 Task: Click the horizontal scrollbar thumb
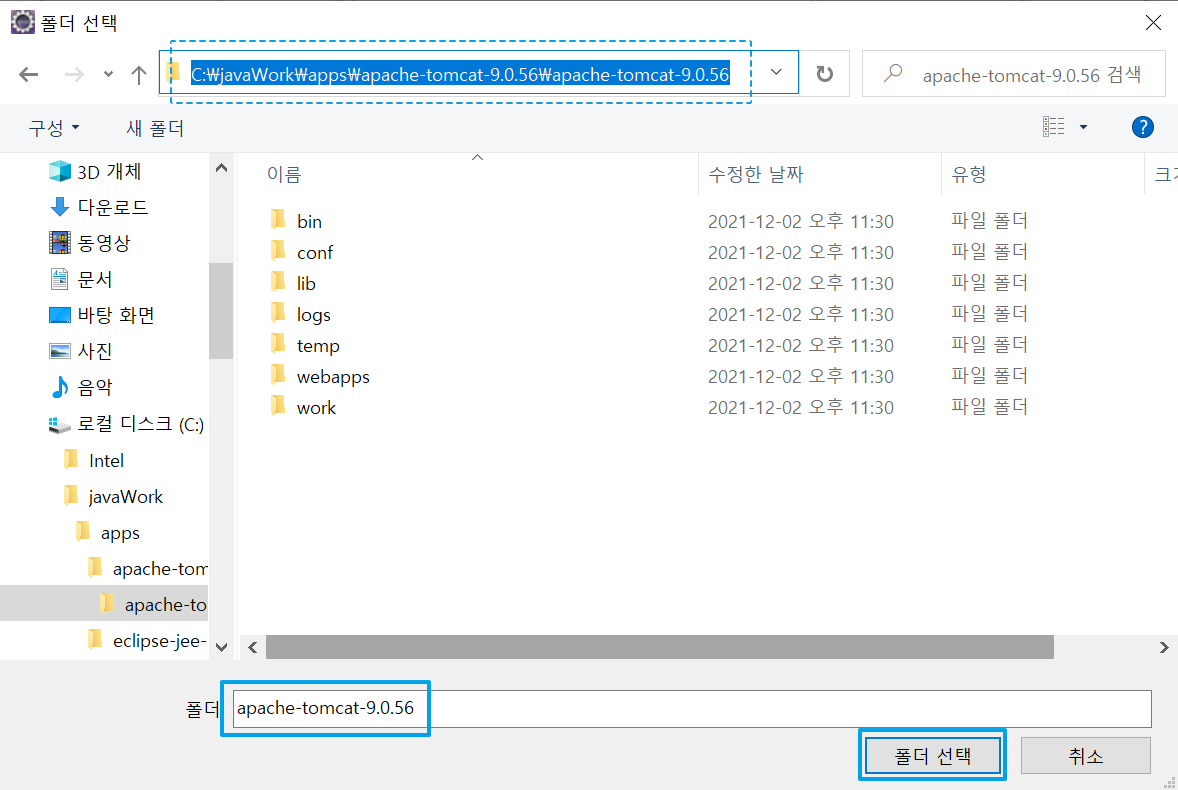pos(659,647)
